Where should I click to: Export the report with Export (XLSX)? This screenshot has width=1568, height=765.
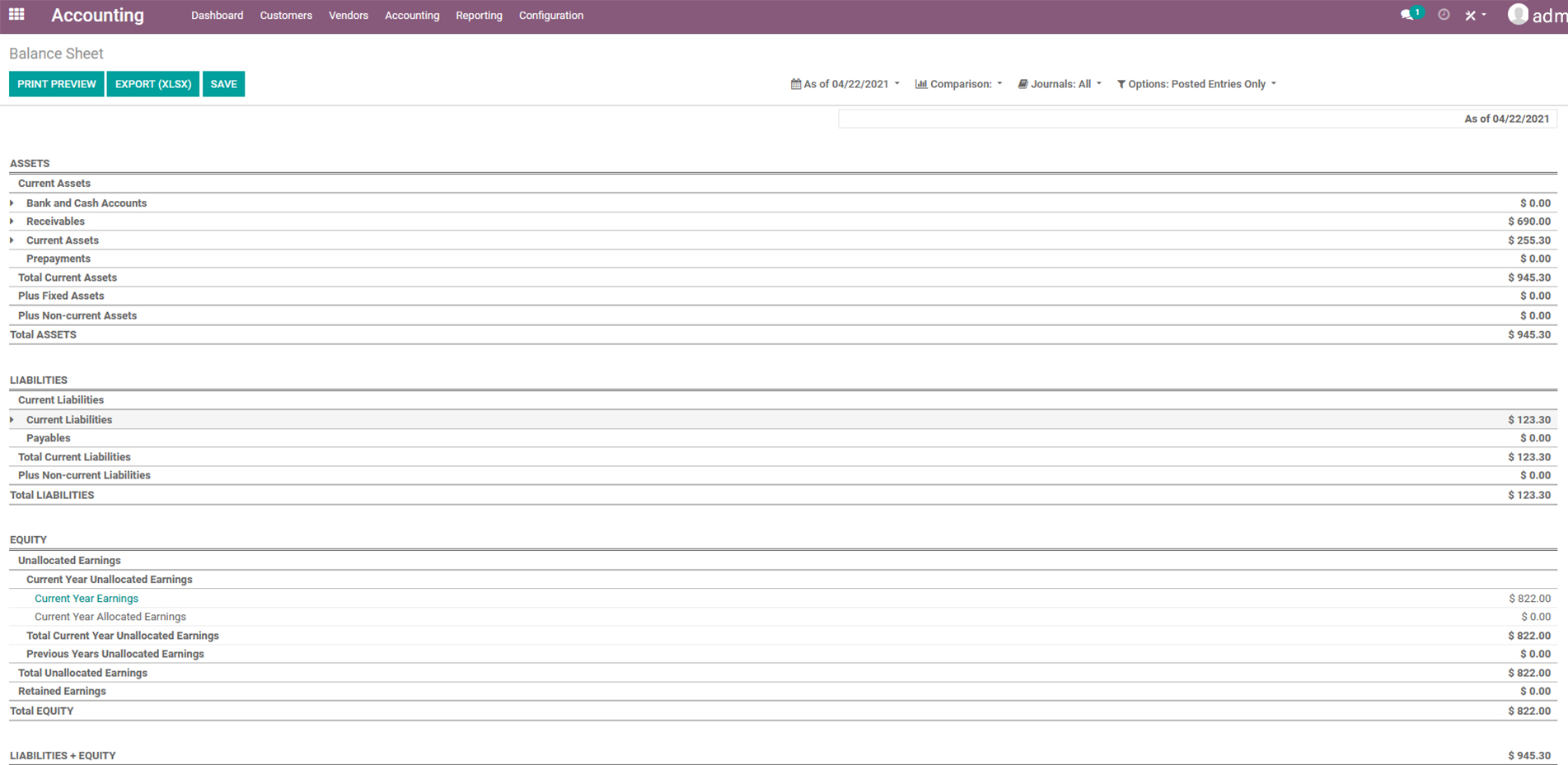coord(152,84)
